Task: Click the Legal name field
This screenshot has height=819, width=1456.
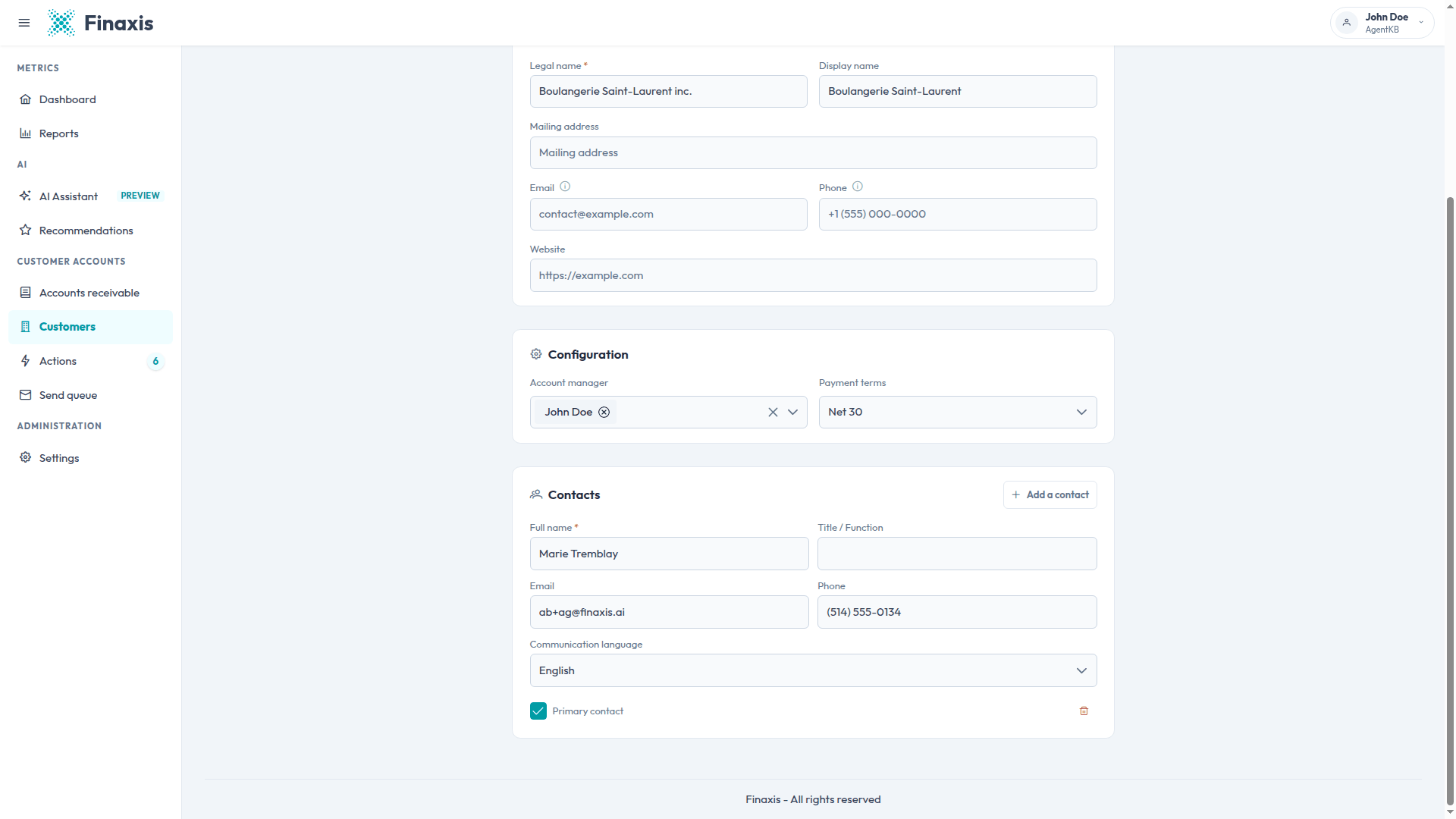Action: (668, 91)
